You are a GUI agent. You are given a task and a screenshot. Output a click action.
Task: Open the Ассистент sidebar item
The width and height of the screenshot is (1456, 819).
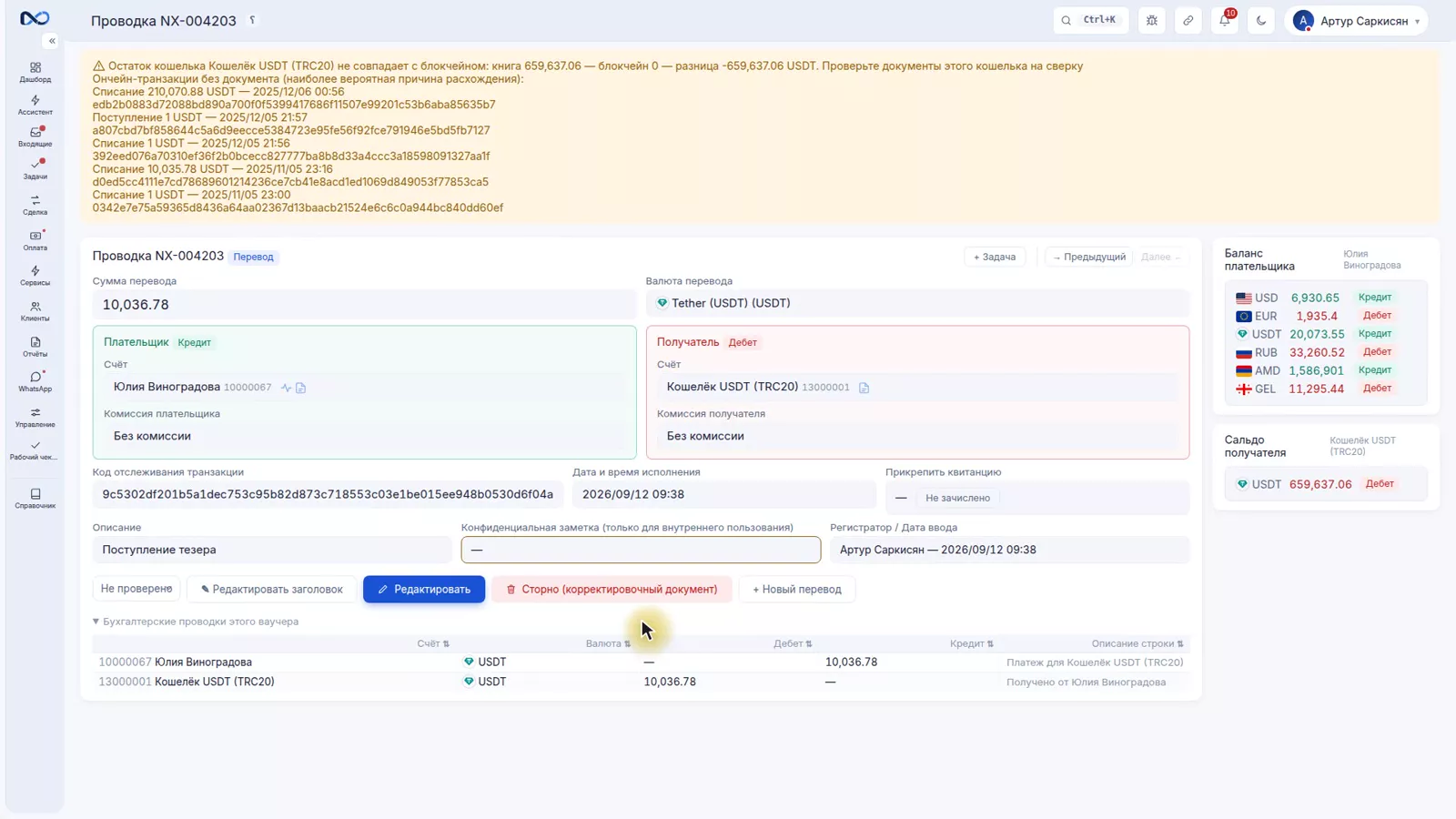point(35,105)
